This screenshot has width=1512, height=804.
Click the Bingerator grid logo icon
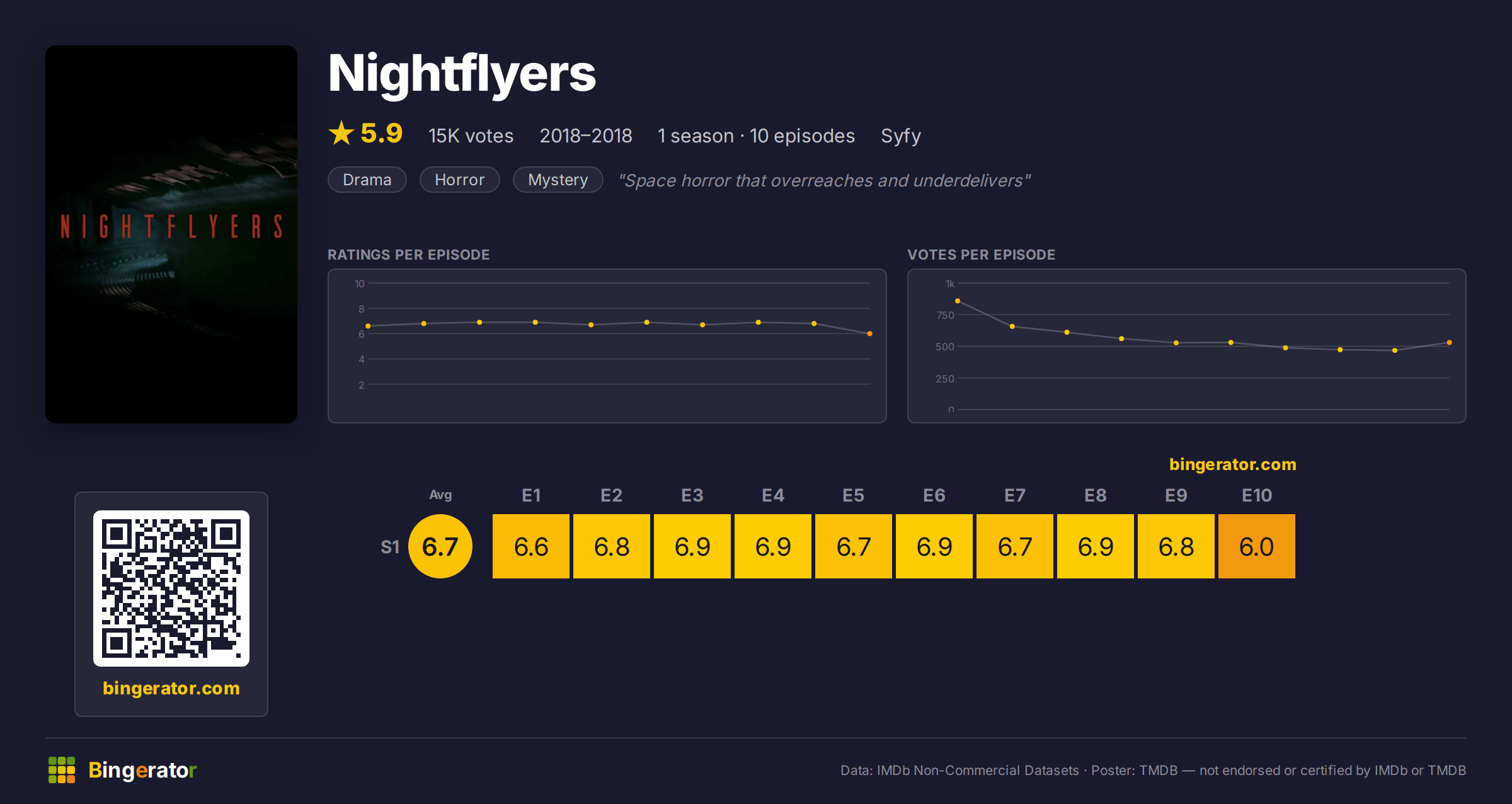[x=62, y=770]
